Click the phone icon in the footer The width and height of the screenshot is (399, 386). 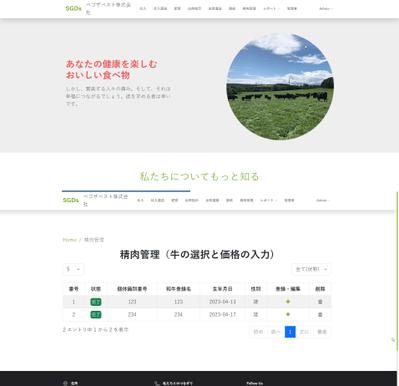click(157, 383)
